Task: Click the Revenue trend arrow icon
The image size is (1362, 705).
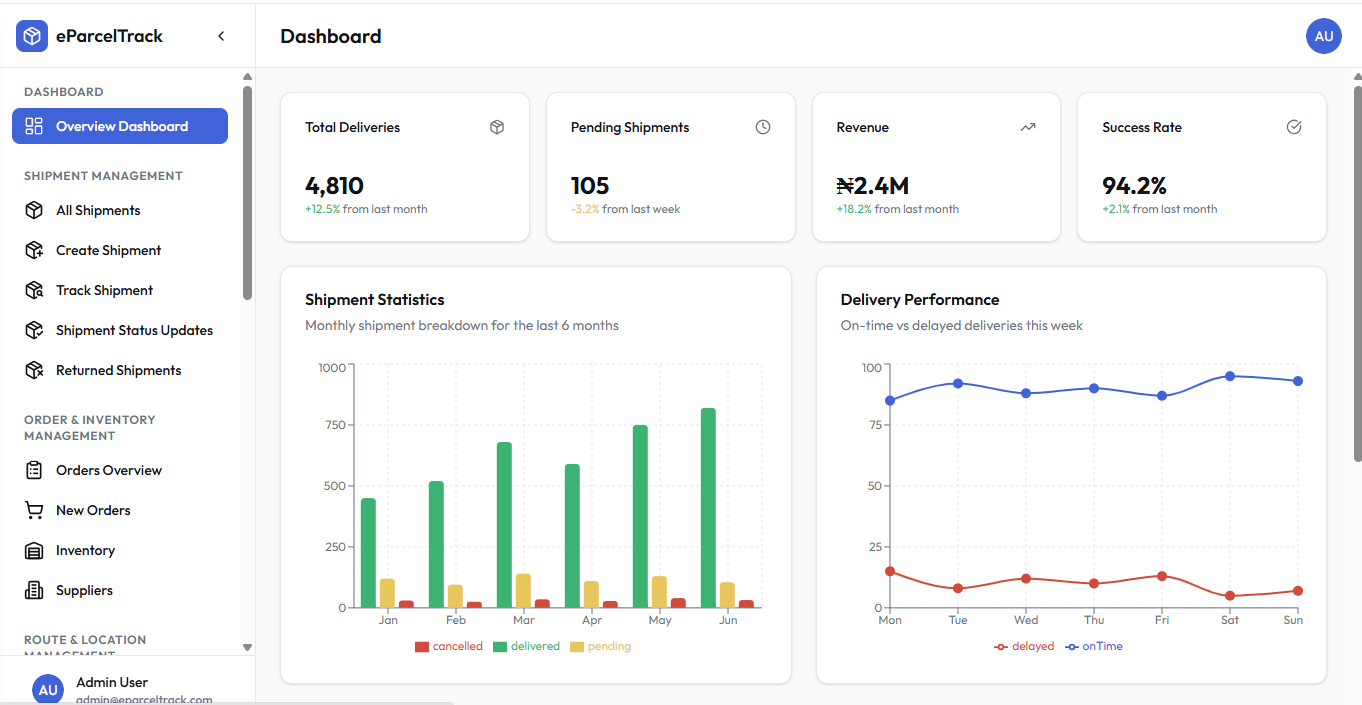Action: [1027, 127]
